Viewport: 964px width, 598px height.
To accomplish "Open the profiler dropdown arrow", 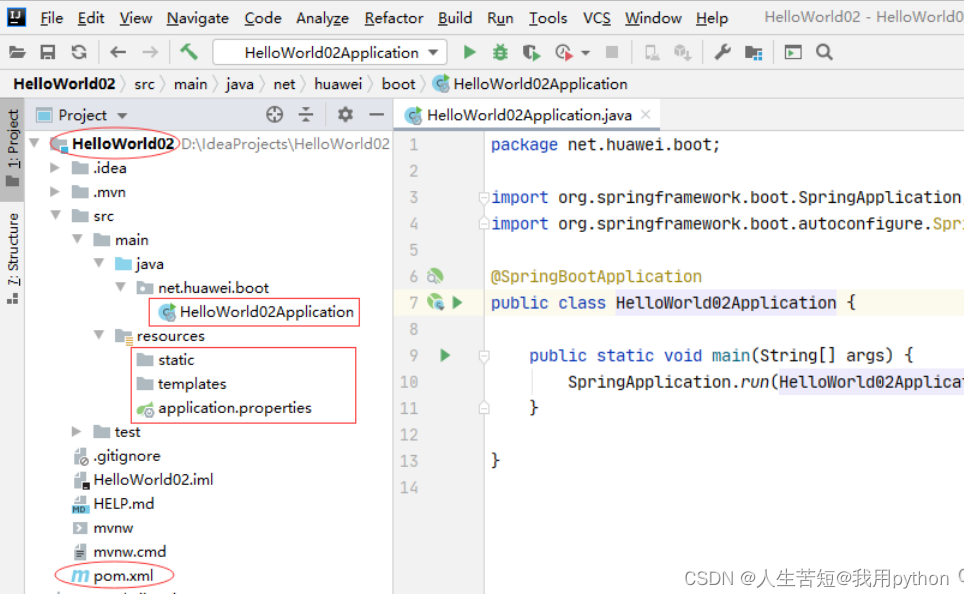I will point(586,53).
